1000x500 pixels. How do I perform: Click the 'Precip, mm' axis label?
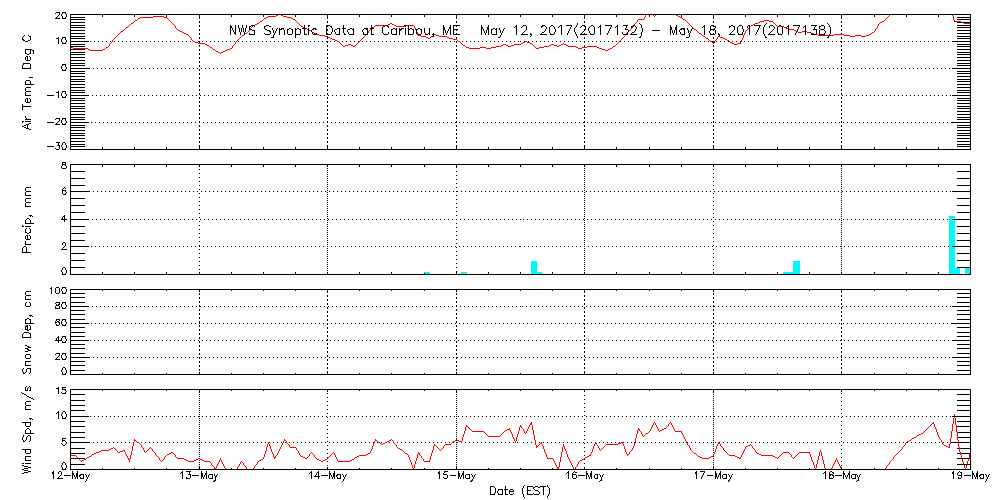(28, 218)
